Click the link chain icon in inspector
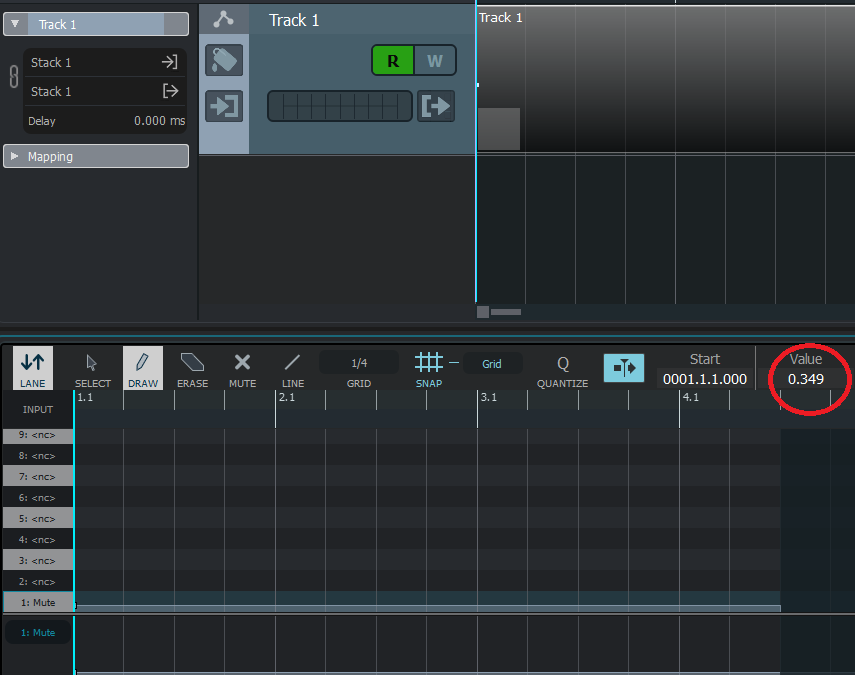The image size is (855, 675). point(14,77)
